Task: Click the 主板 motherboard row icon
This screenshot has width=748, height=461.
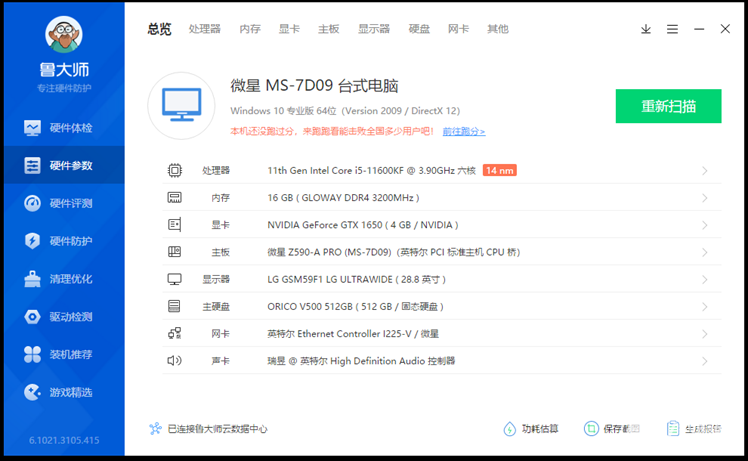Action: coord(175,251)
